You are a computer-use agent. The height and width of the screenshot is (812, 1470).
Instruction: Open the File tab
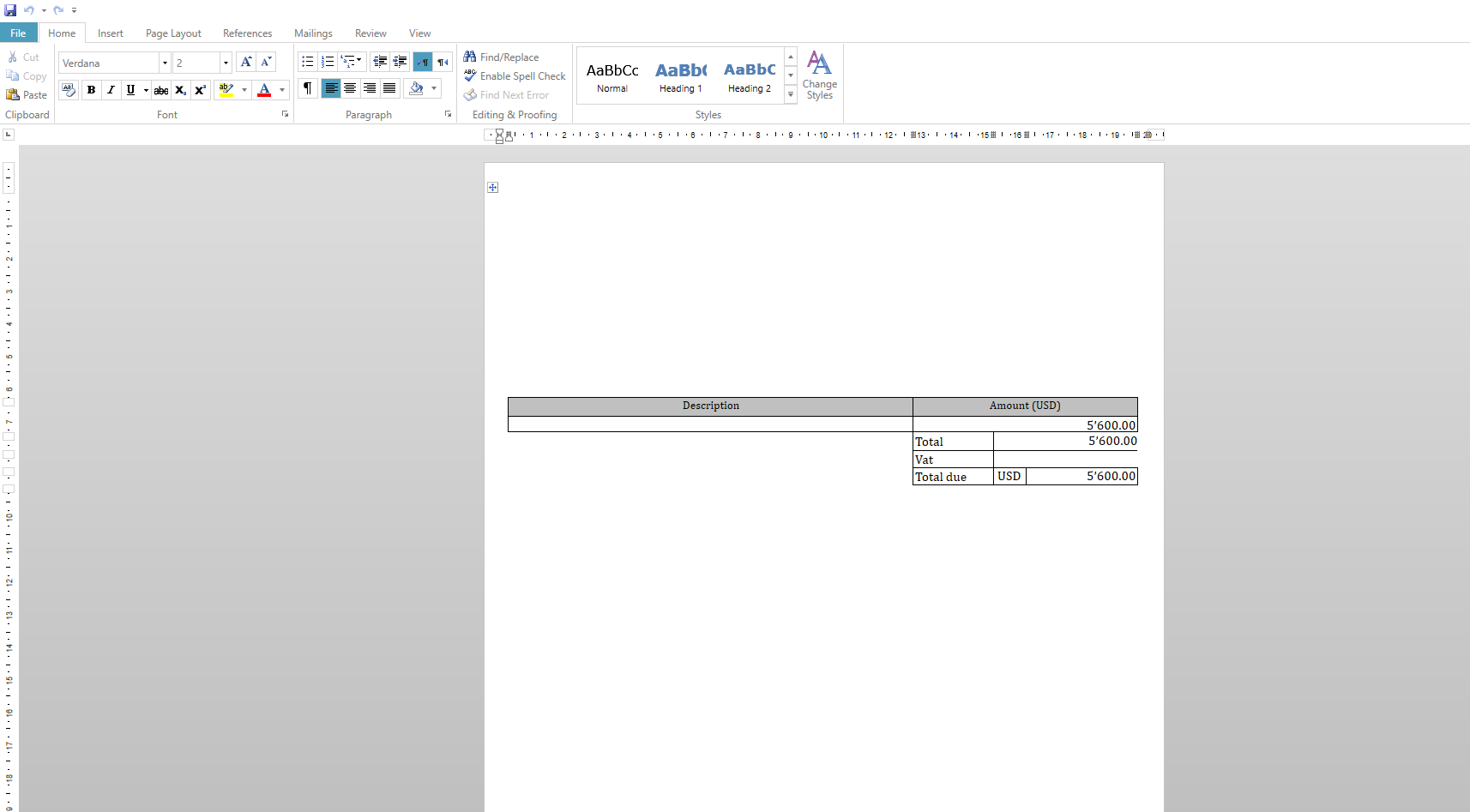(18, 33)
